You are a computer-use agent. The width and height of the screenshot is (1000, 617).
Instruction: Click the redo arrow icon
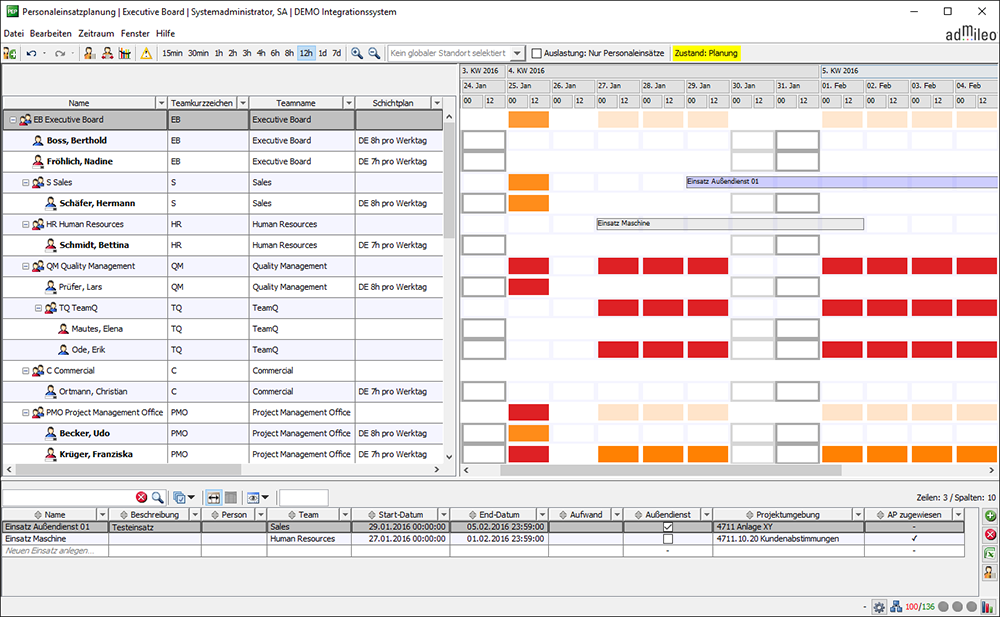[x=60, y=54]
